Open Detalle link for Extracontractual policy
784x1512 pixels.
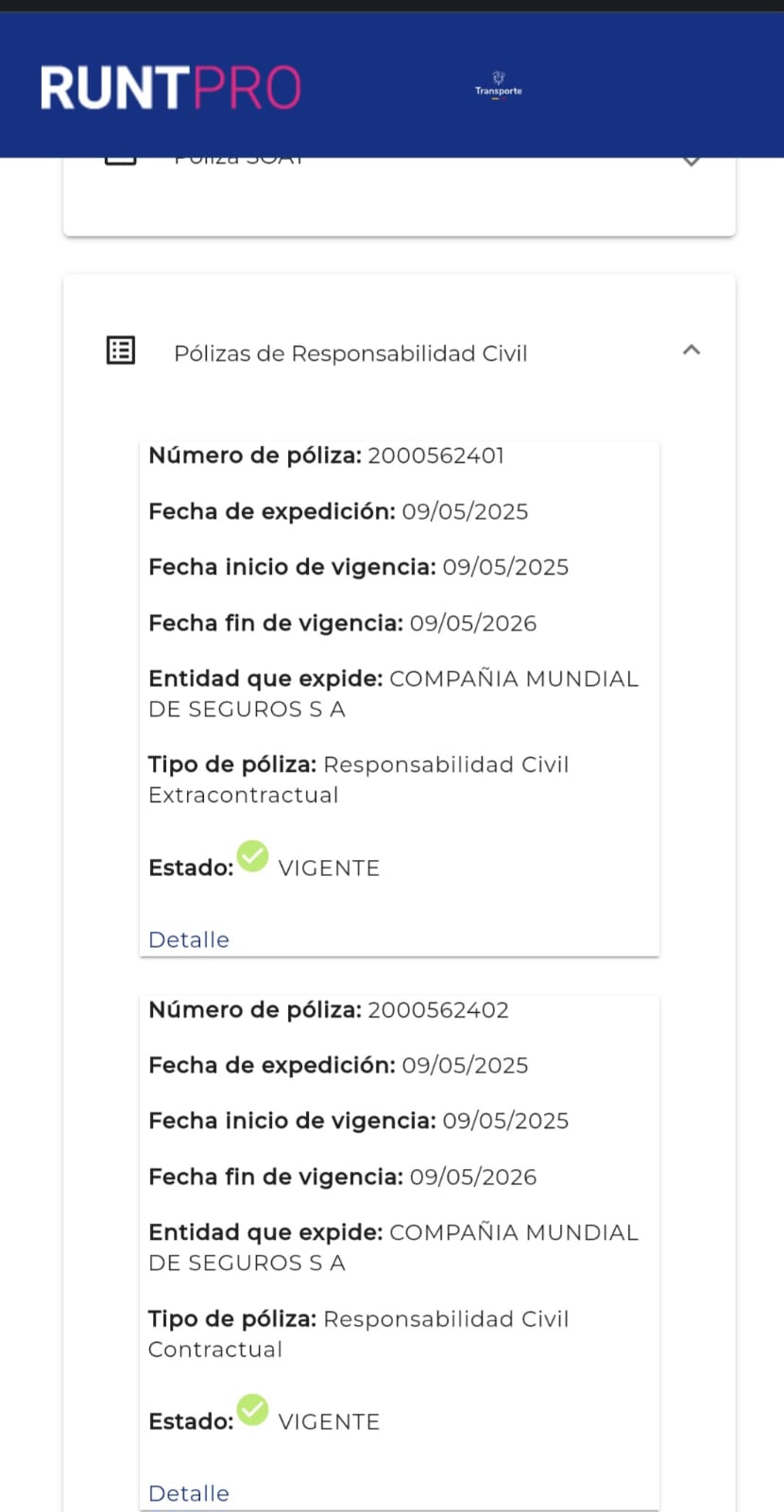[x=189, y=939]
